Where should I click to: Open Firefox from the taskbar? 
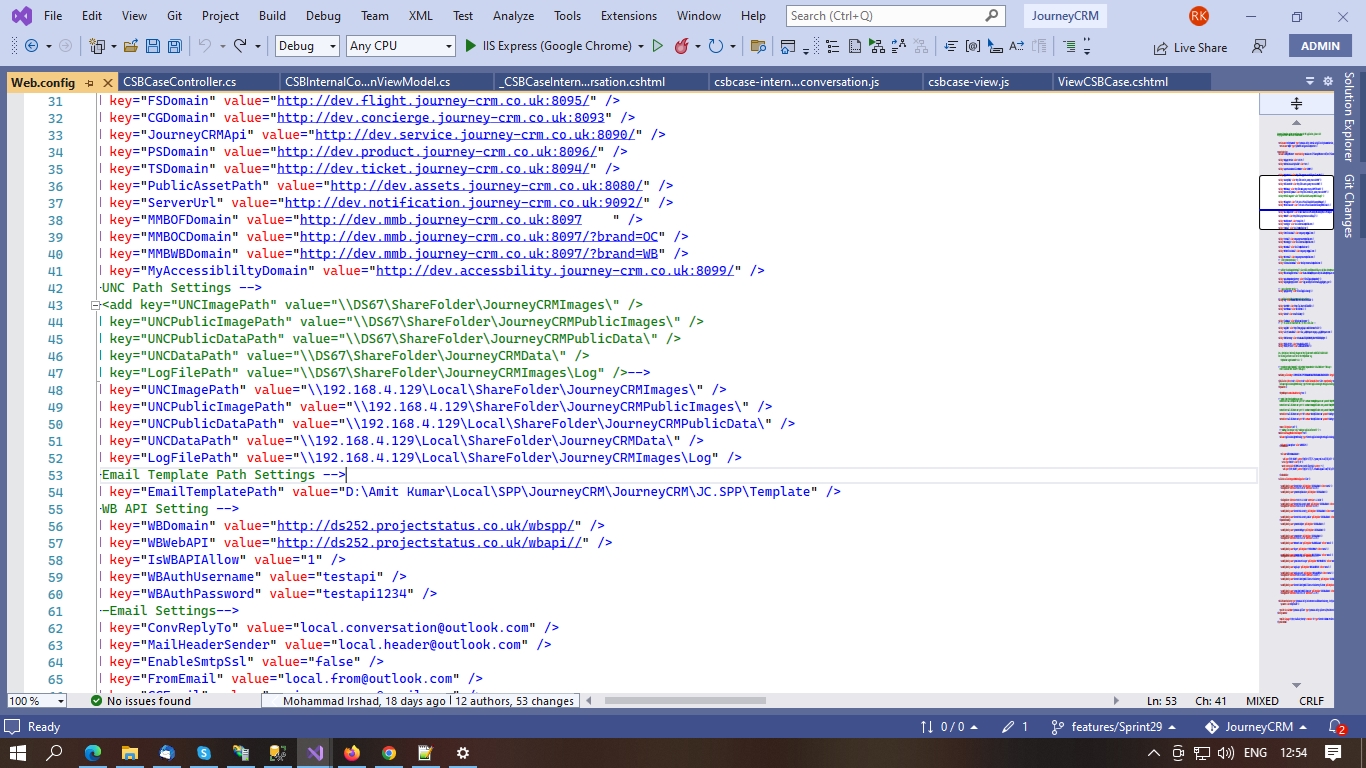[x=352, y=753]
